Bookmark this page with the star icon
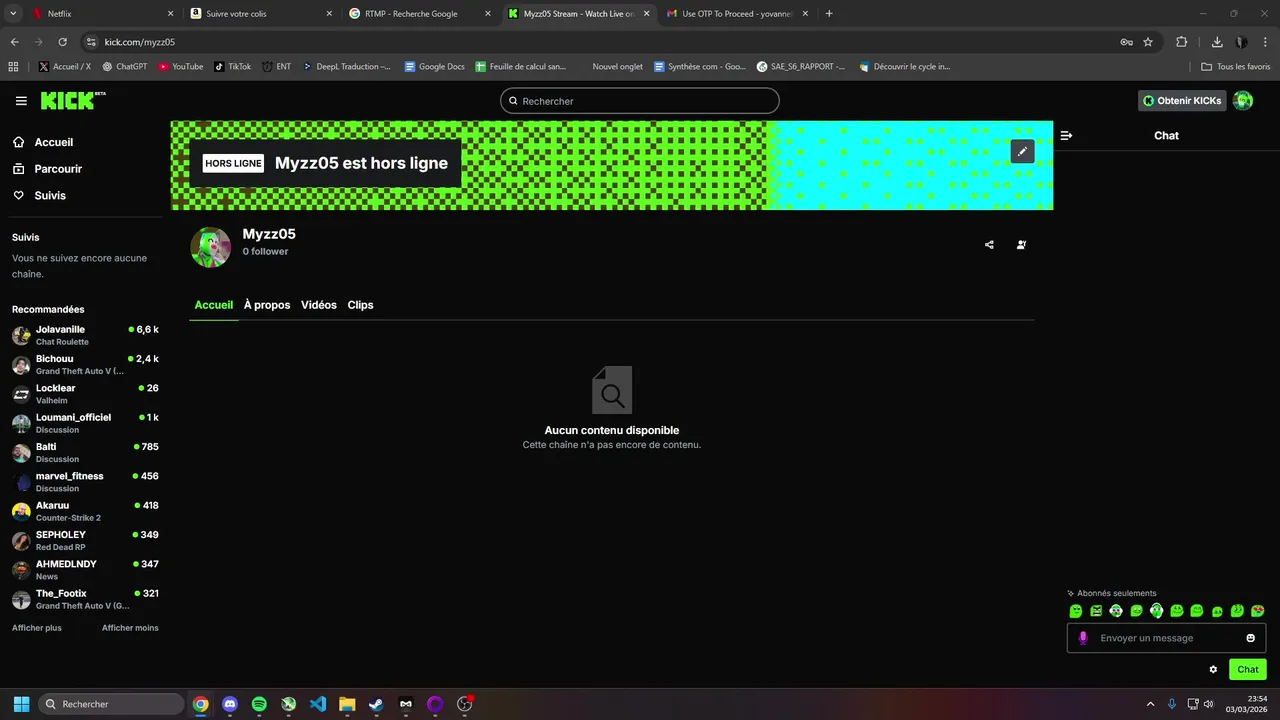This screenshot has height=720, width=1280. click(x=1148, y=42)
